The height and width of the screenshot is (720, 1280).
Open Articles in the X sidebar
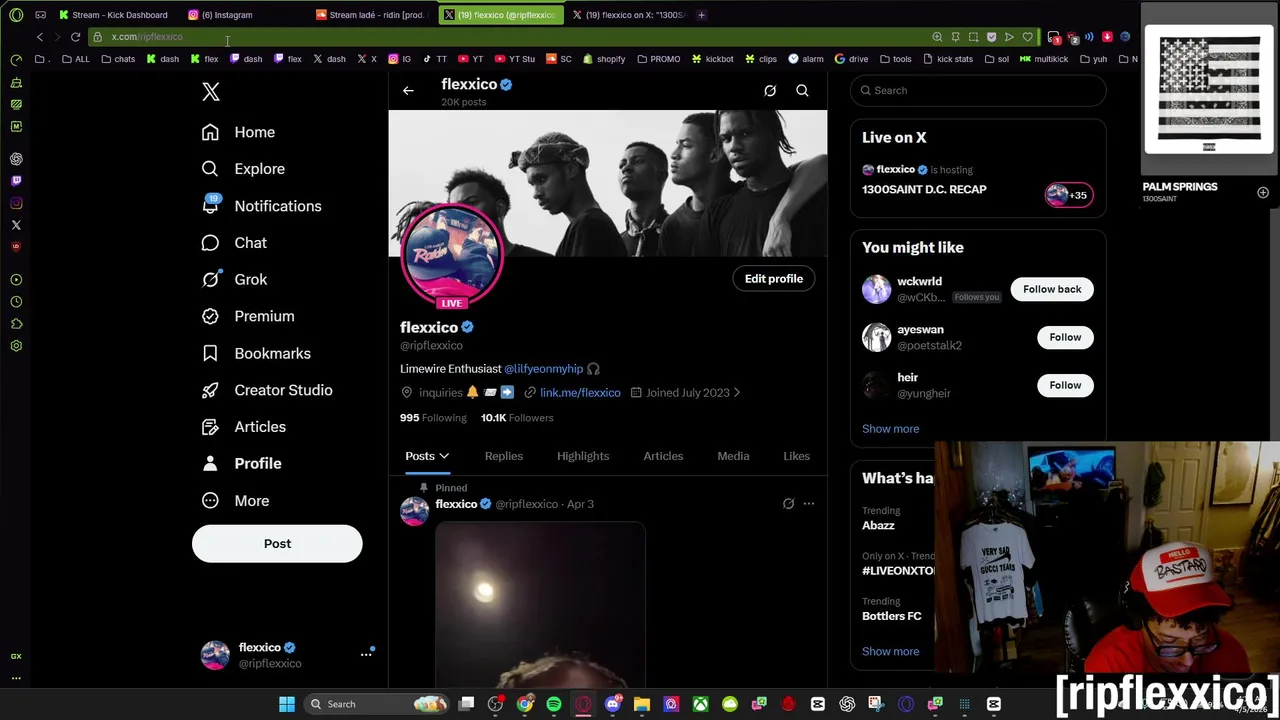[x=244, y=427]
